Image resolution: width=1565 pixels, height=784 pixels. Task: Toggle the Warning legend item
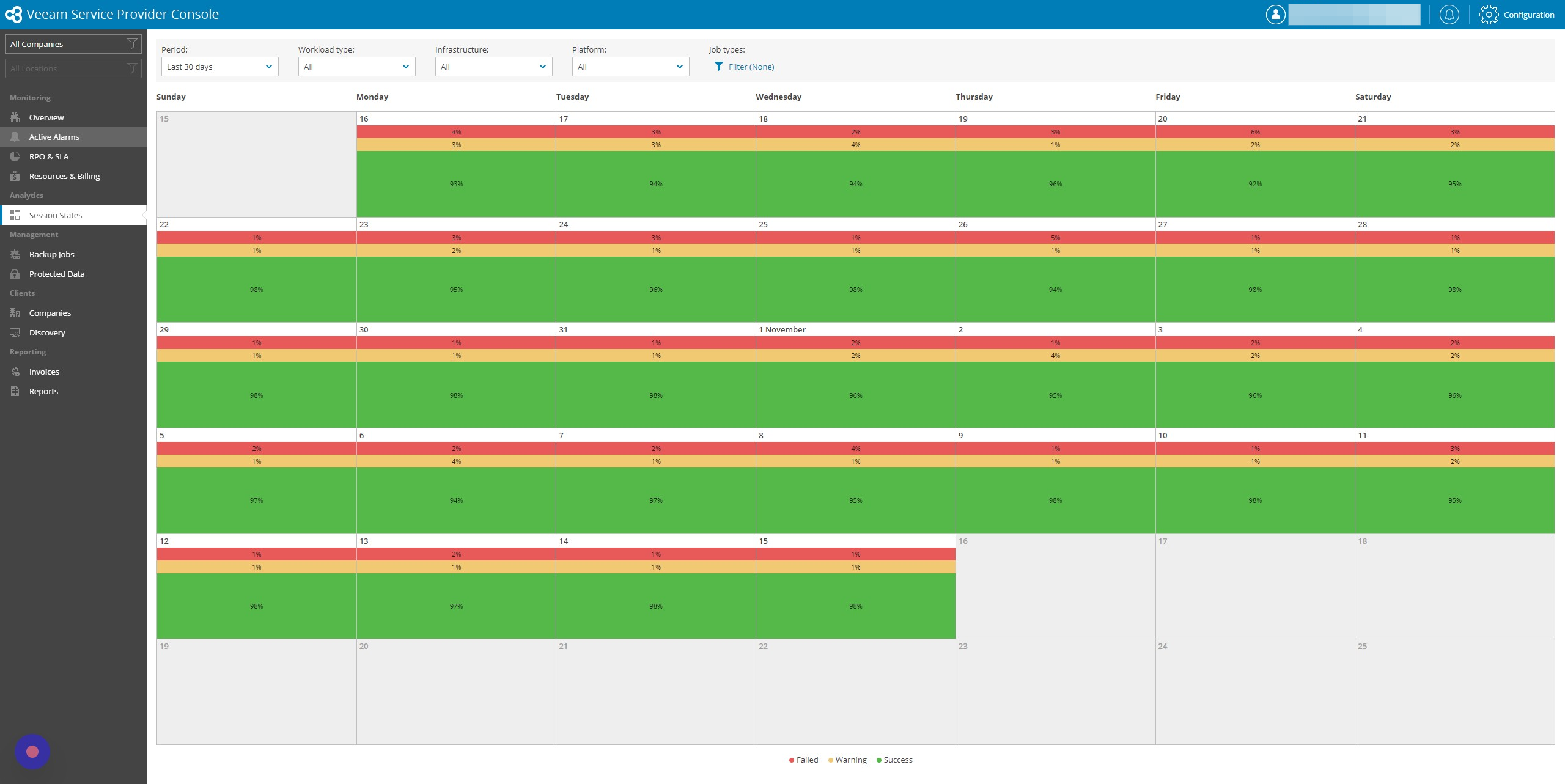point(847,760)
